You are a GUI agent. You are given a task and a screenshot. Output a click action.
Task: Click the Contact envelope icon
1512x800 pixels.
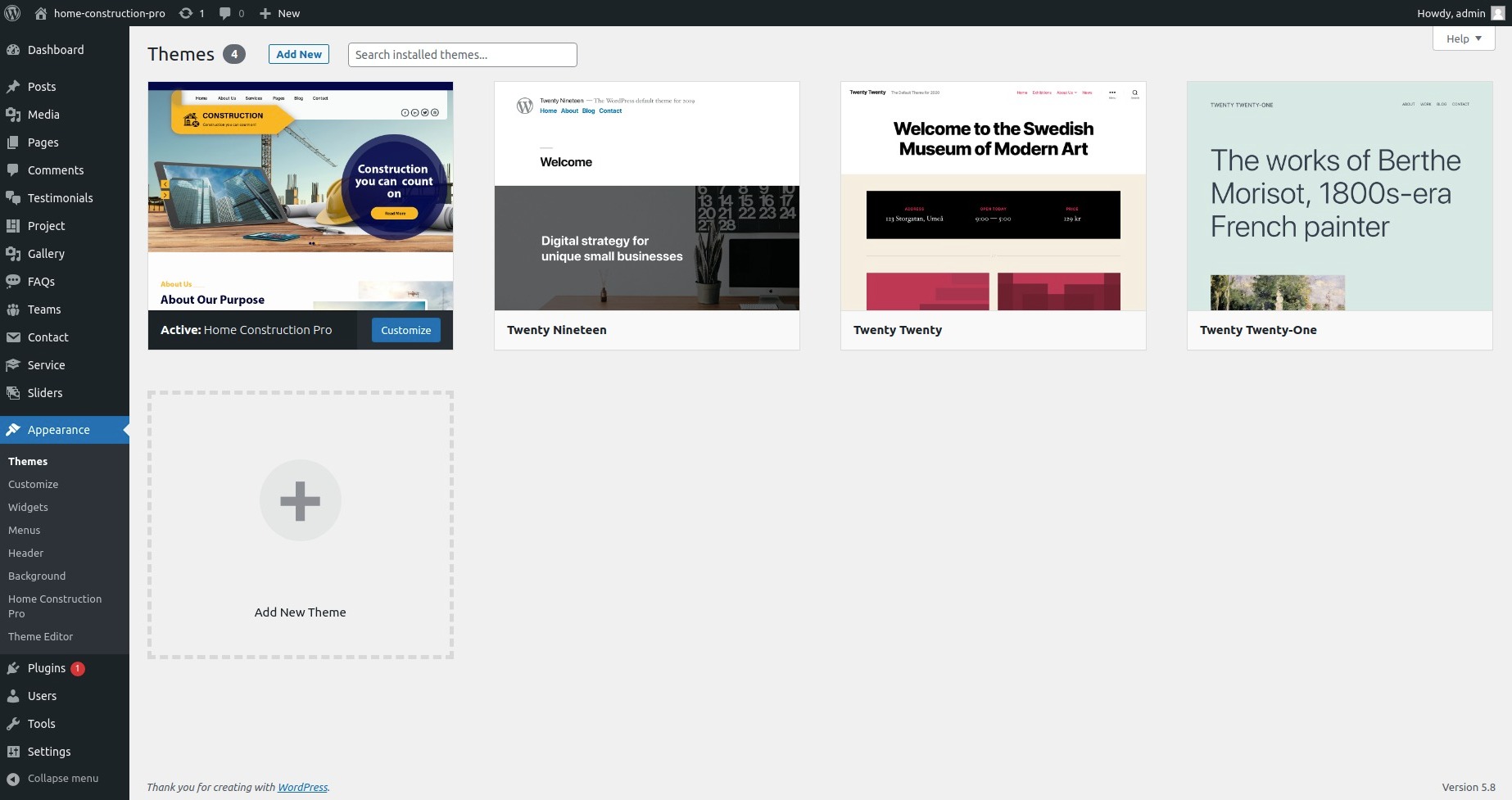coord(13,337)
